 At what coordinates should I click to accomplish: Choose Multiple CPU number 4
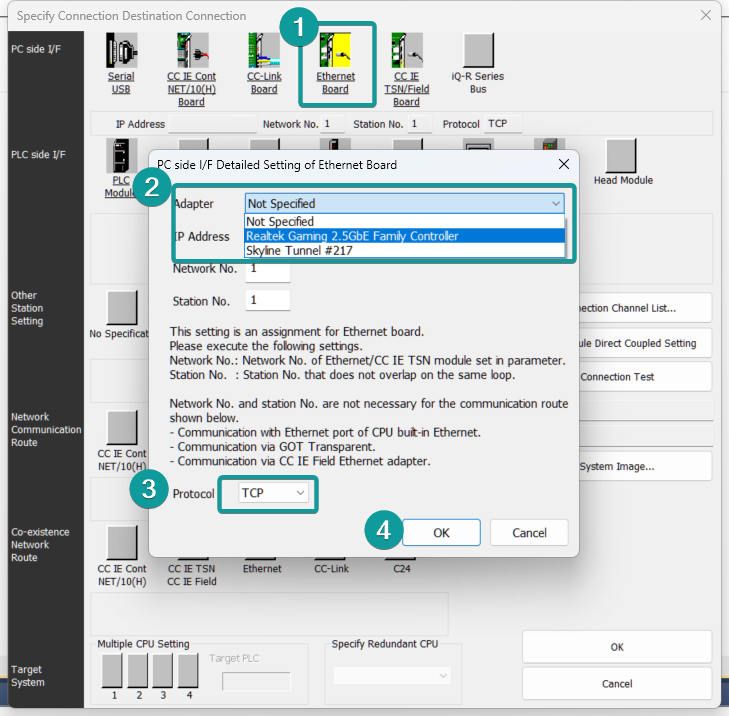point(188,670)
